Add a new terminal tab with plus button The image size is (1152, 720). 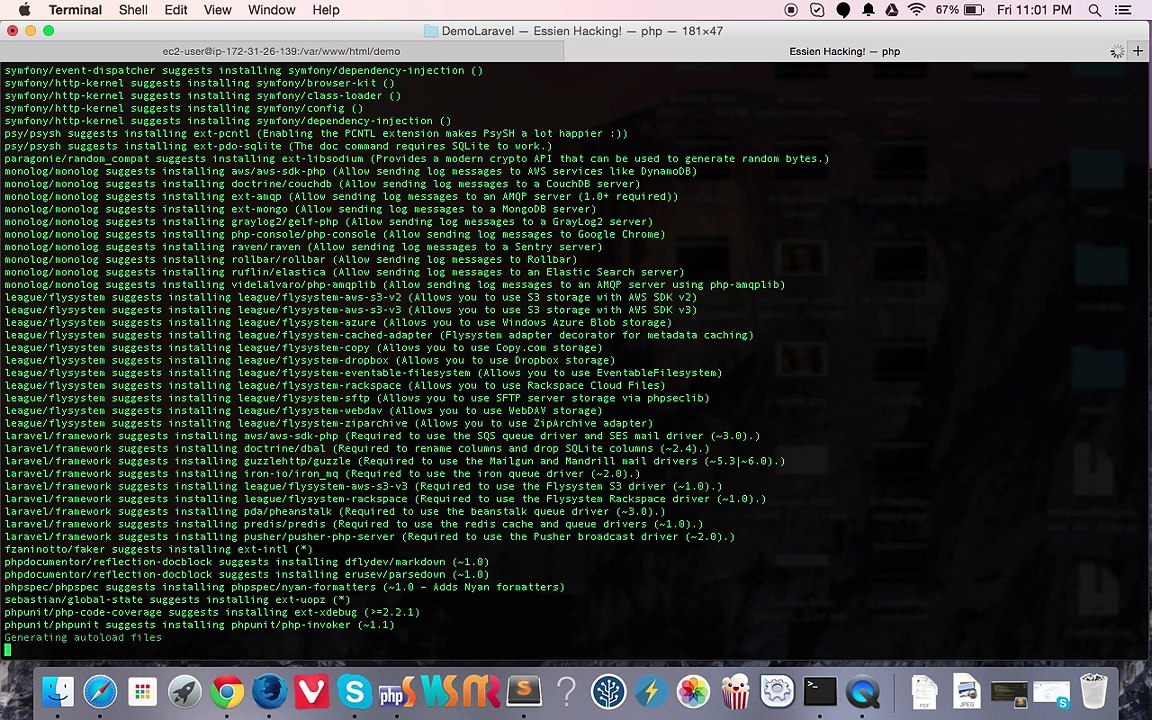[x=1138, y=51]
